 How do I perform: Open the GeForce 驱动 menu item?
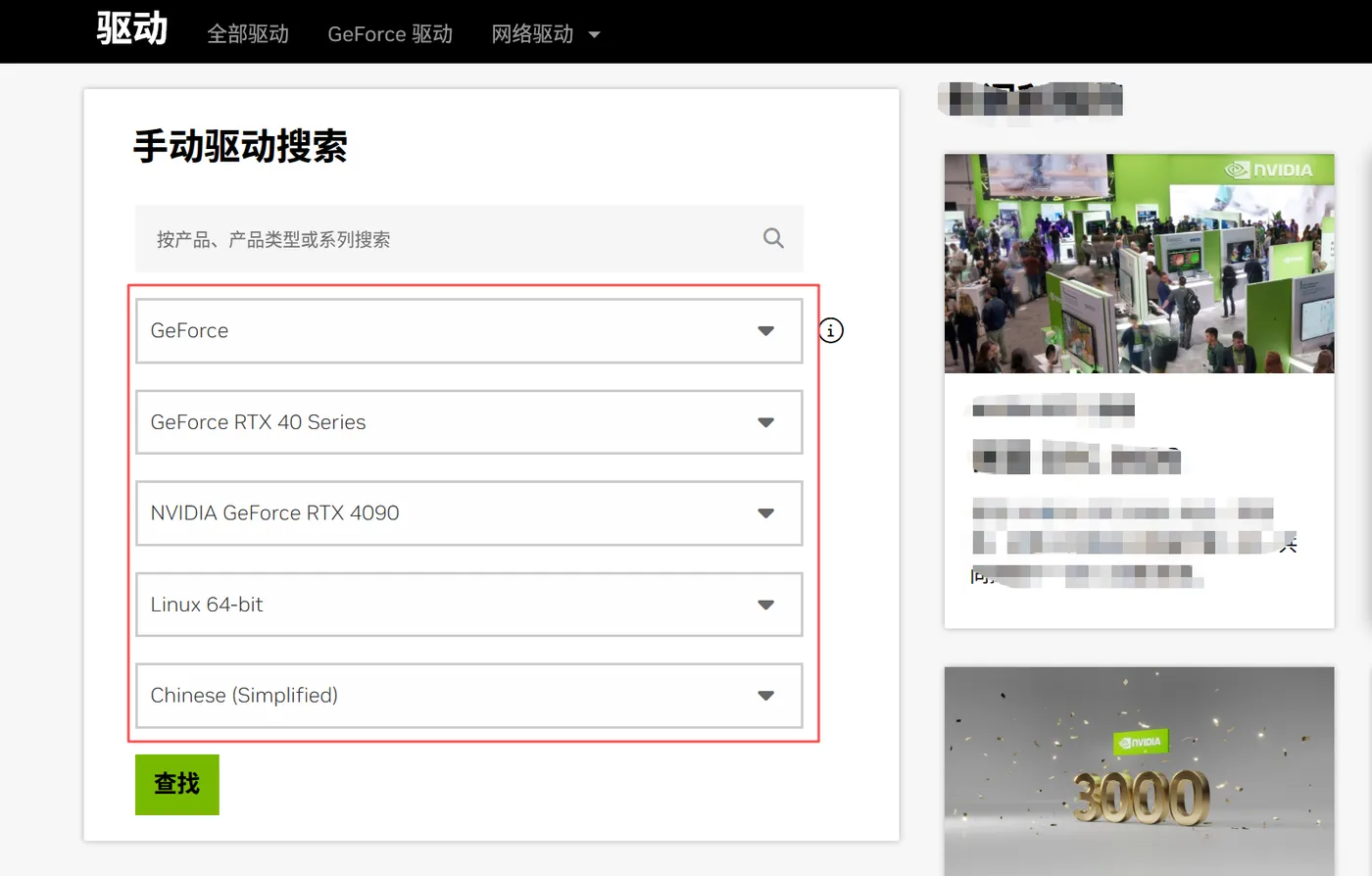click(x=390, y=34)
